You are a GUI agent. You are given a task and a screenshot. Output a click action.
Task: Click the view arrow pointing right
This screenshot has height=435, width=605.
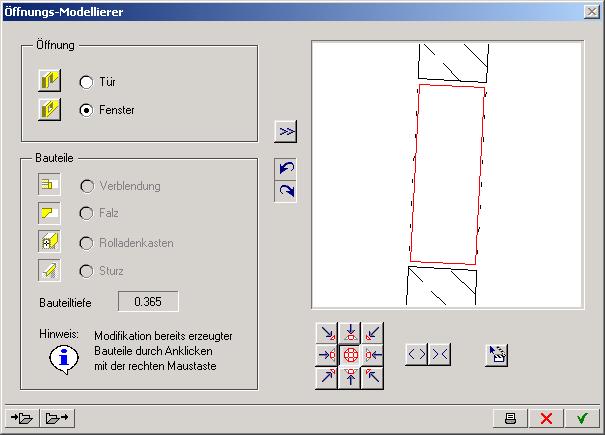[x=327, y=355]
